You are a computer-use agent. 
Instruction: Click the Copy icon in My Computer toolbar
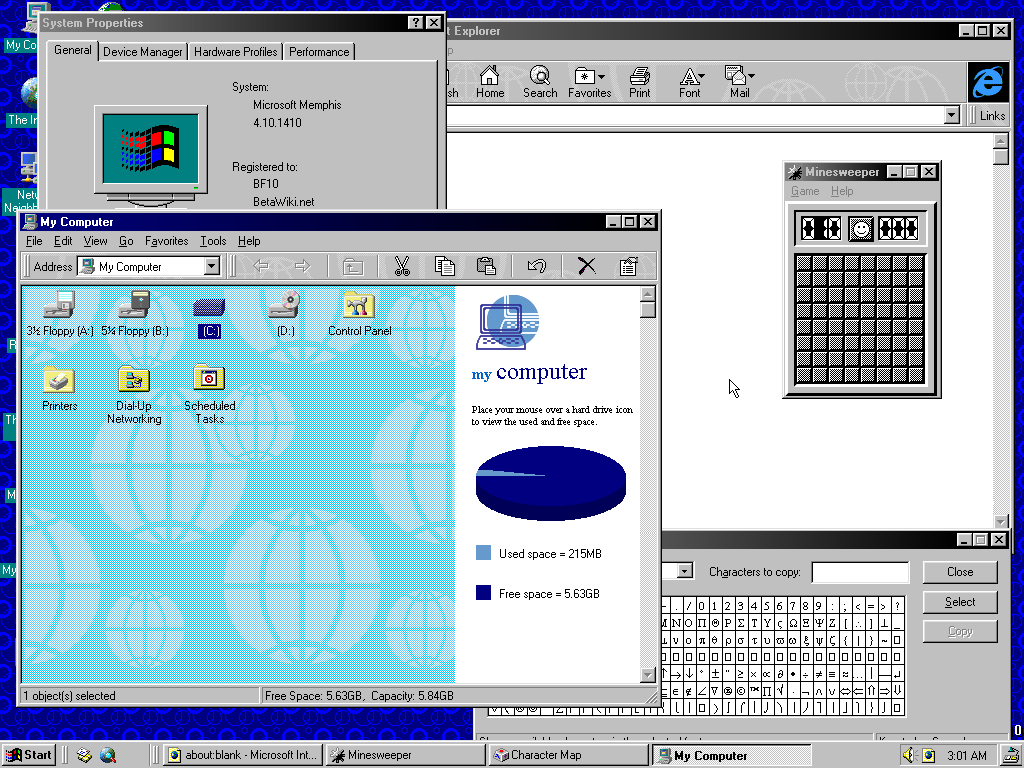[x=445, y=266]
